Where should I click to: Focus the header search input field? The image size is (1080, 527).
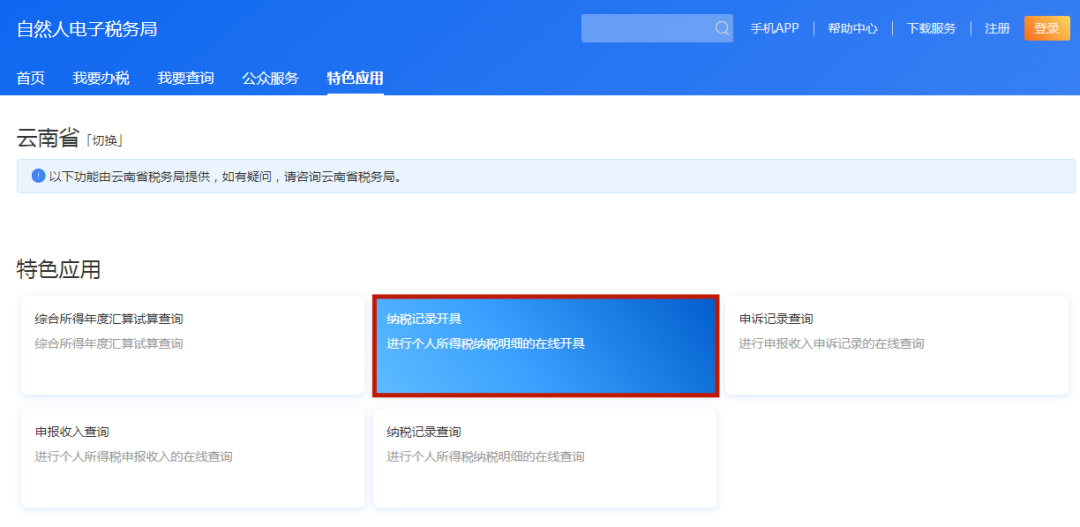[x=656, y=28]
